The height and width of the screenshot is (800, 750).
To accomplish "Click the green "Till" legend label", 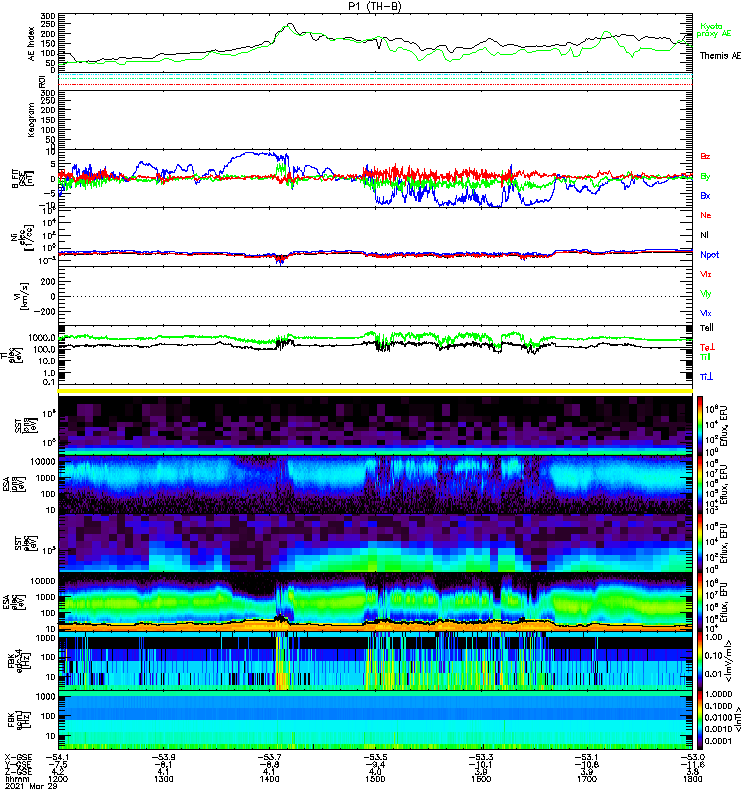I will tap(705, 357).
